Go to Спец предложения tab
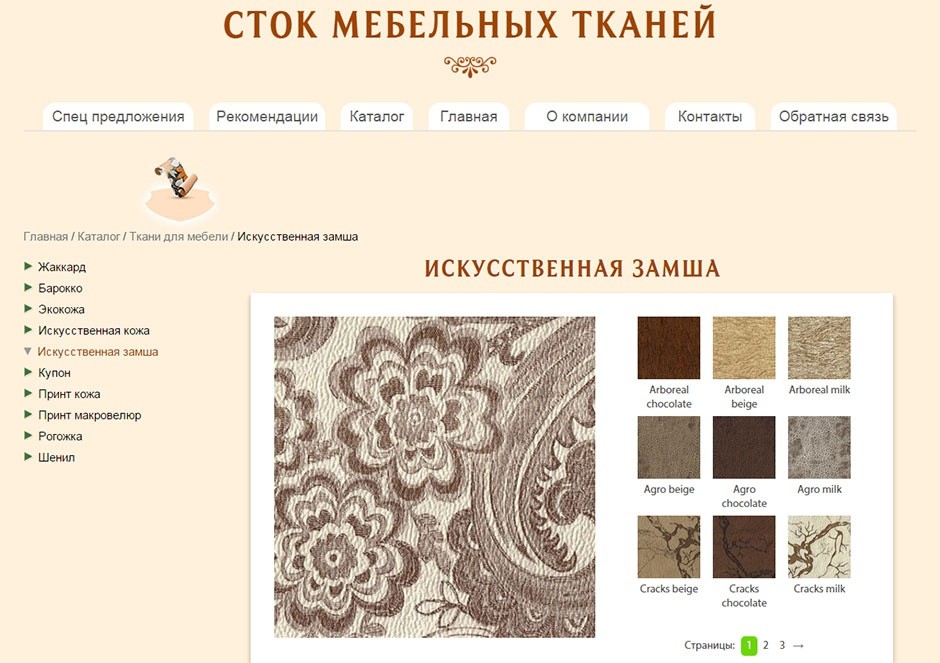Image resolution: width=940 pixels, height=663 pixels. coord(118,116)
